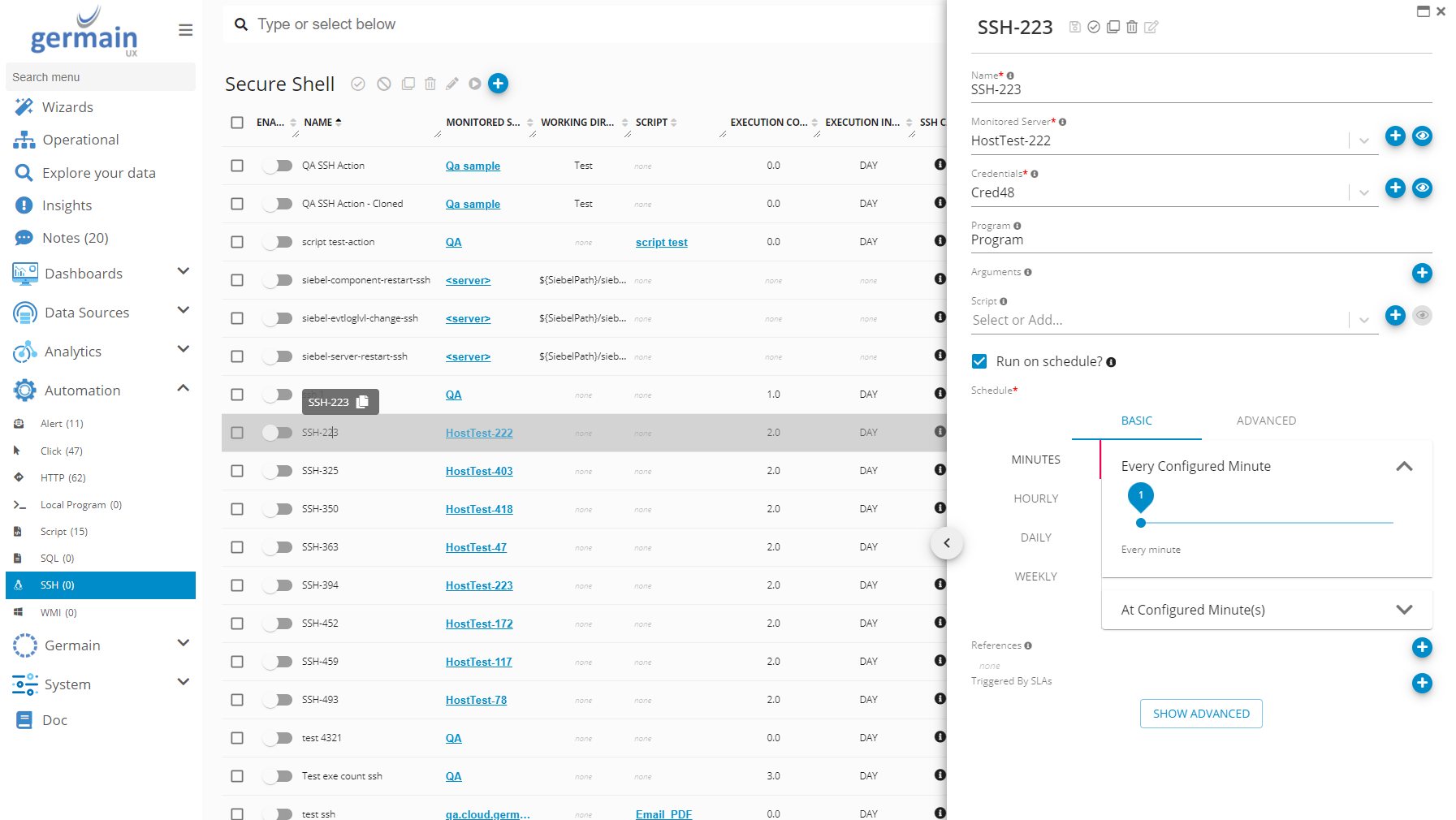Open the Monitored Server dropdown
This screenshot has height=820, width=1456.
point(1363,141)
